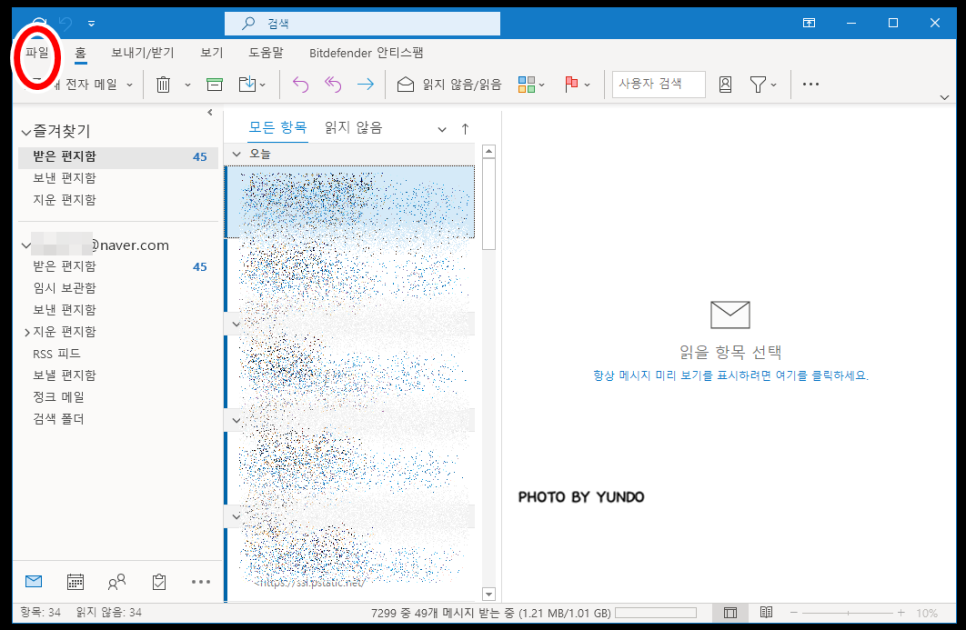The width and height of the screenshot is (966, 630).
Task: Click the Forward arrow icon
Action: point(365,84)
